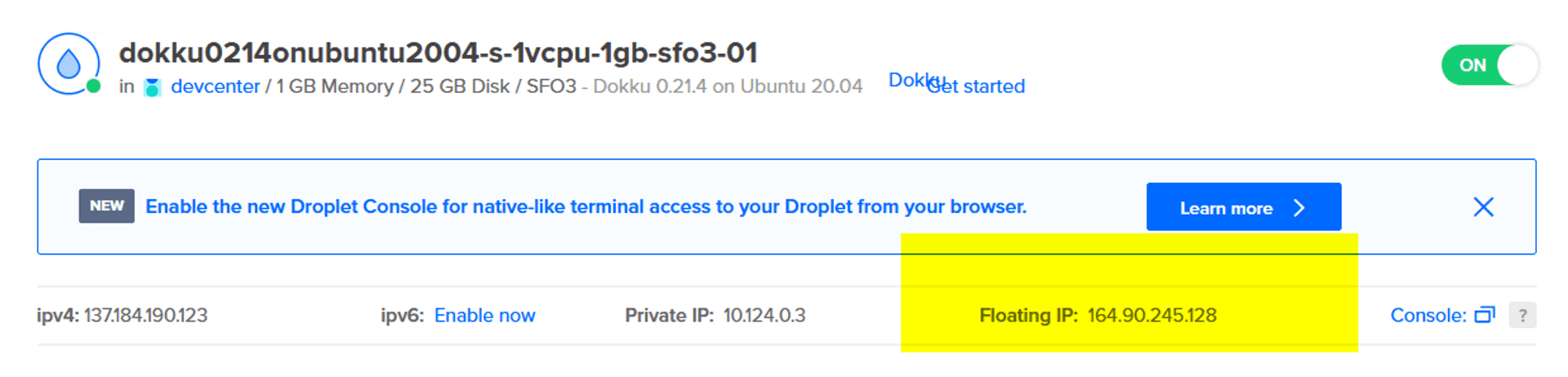Click the devcenter project icon
Image resolution: width=1568 pixels, height=377 pixels.
coord(152,87)
